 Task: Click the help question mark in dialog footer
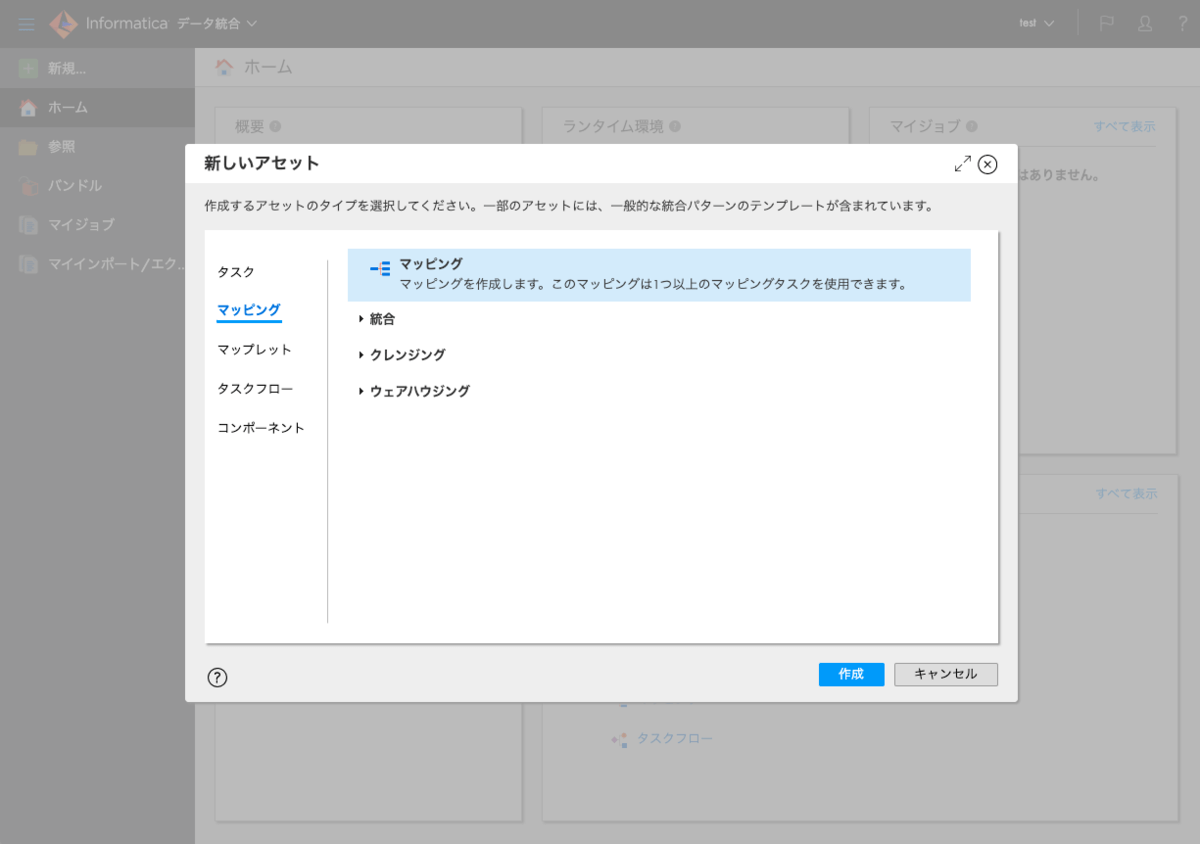(217, 677)
